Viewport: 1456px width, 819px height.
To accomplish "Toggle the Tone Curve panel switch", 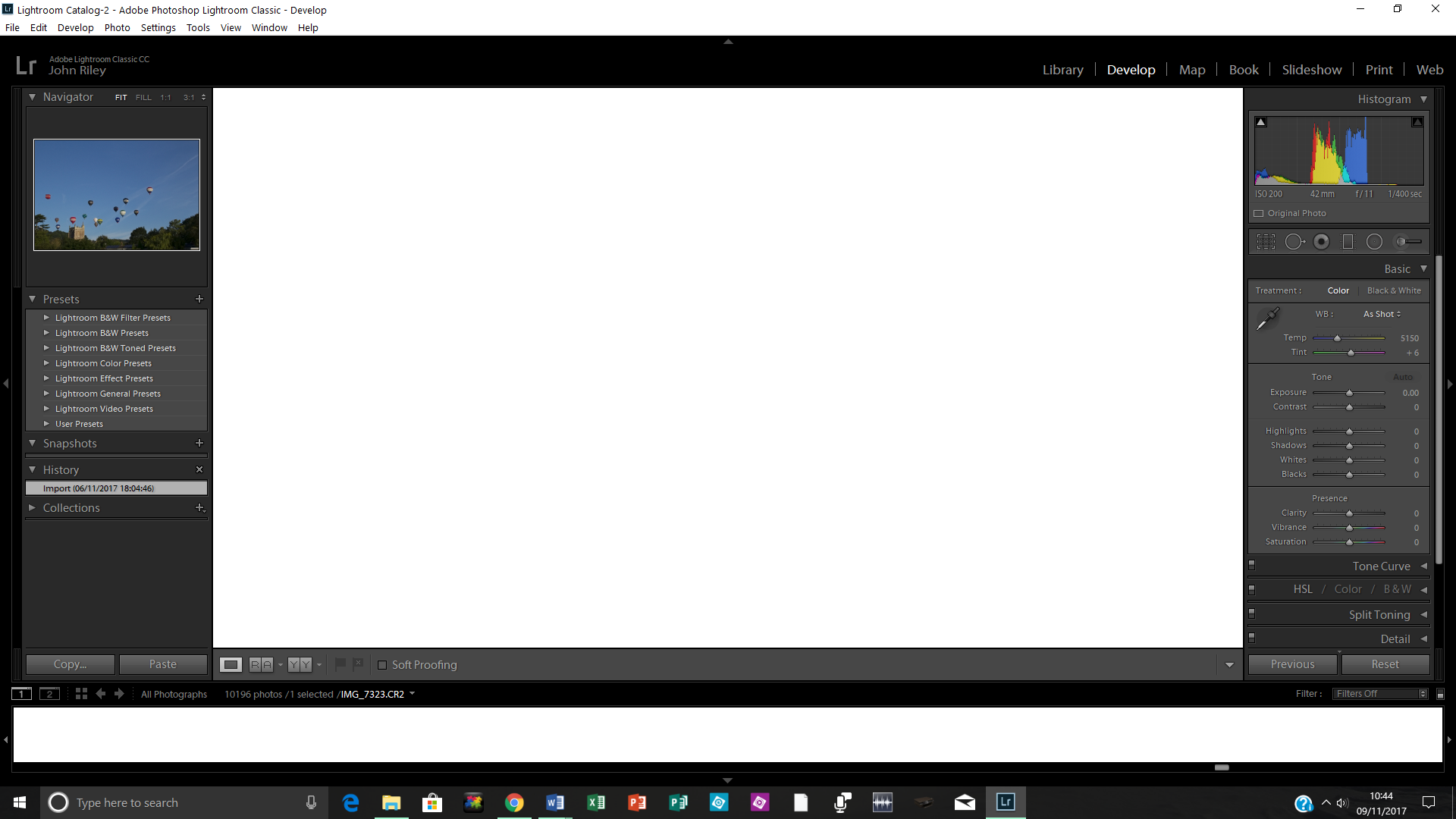I will pos(1252,565).
